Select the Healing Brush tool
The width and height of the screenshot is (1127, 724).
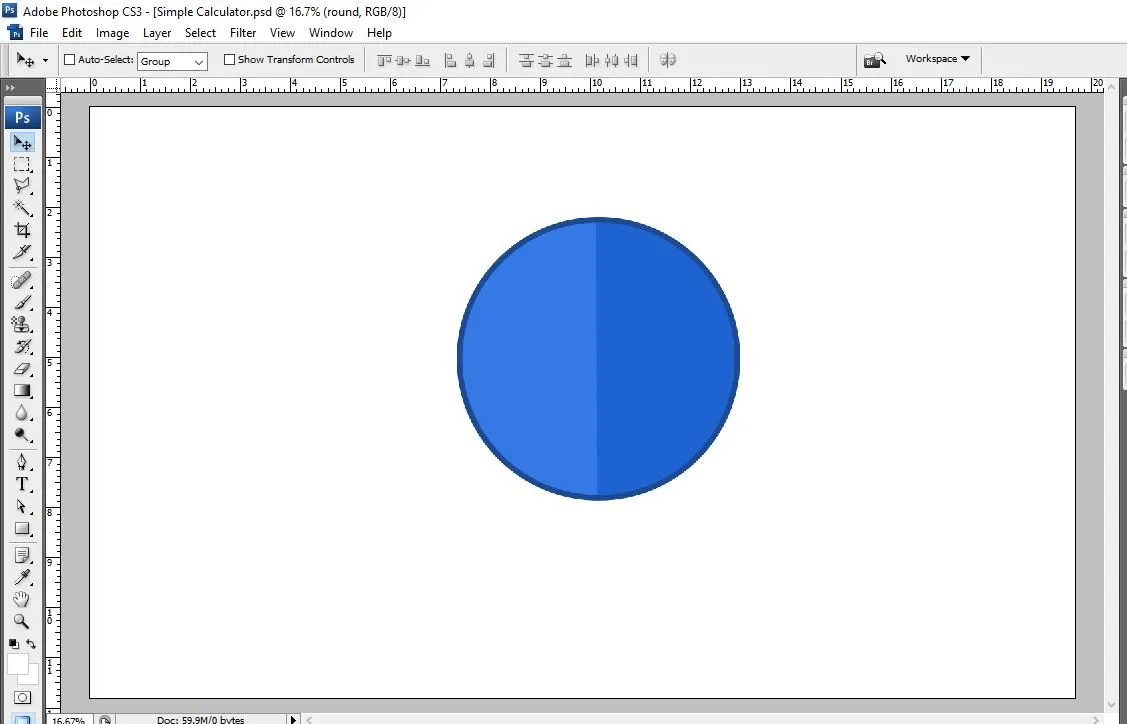[x=22, y=280]
